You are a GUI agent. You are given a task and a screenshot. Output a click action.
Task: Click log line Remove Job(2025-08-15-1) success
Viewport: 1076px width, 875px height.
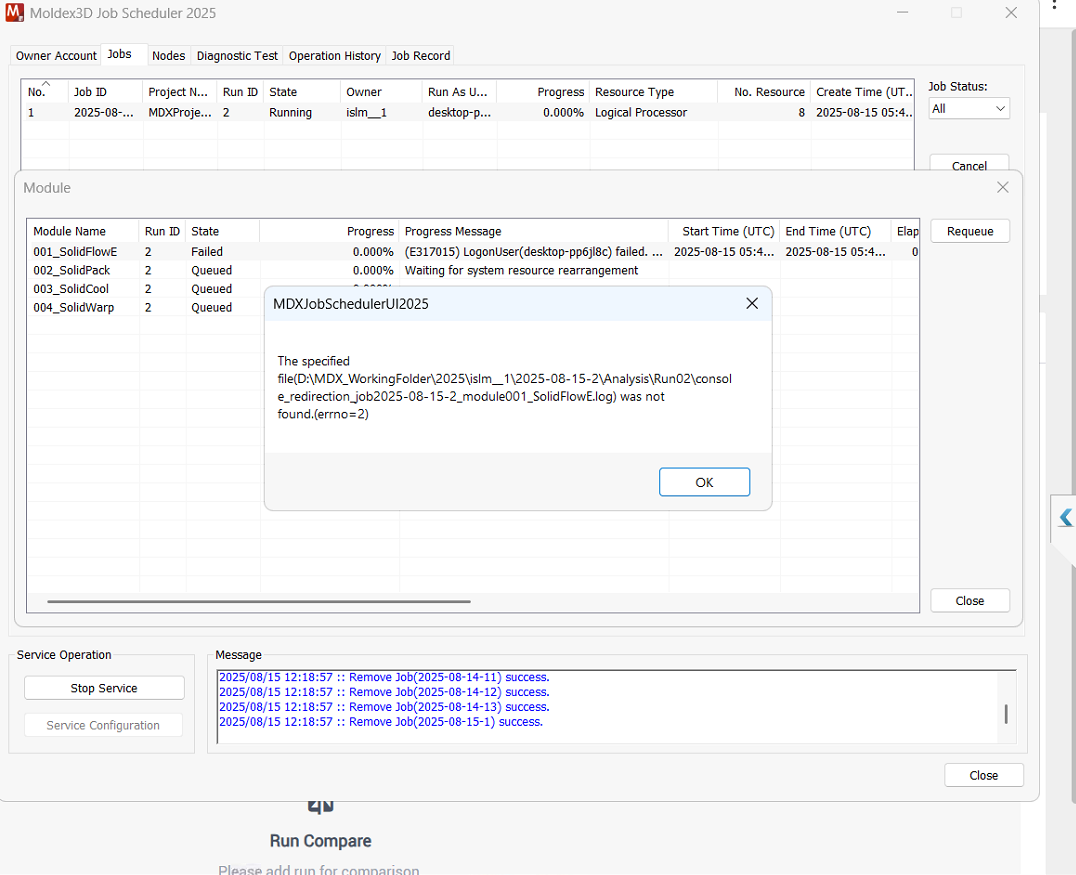381,722
